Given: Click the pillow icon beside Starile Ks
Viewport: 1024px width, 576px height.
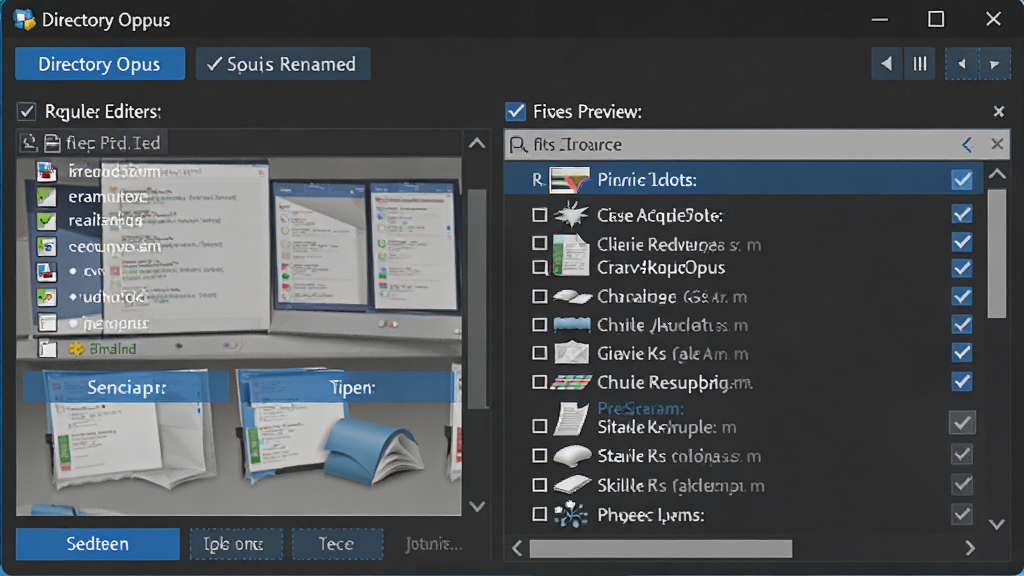Looking at the screenshot, I should coord(572,456).
